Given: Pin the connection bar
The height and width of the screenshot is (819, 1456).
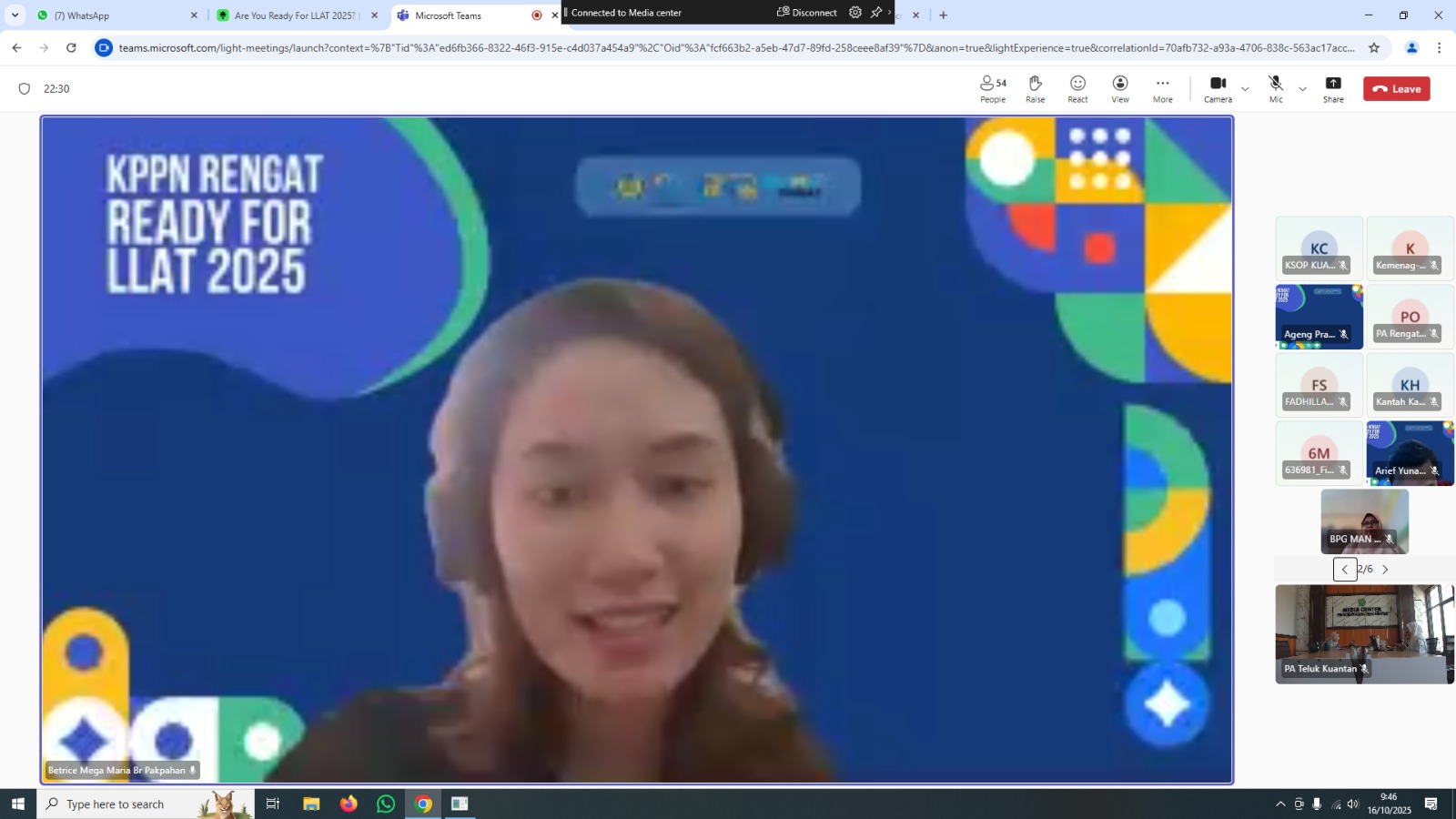Looking at the screenshot, I should 875,13.
